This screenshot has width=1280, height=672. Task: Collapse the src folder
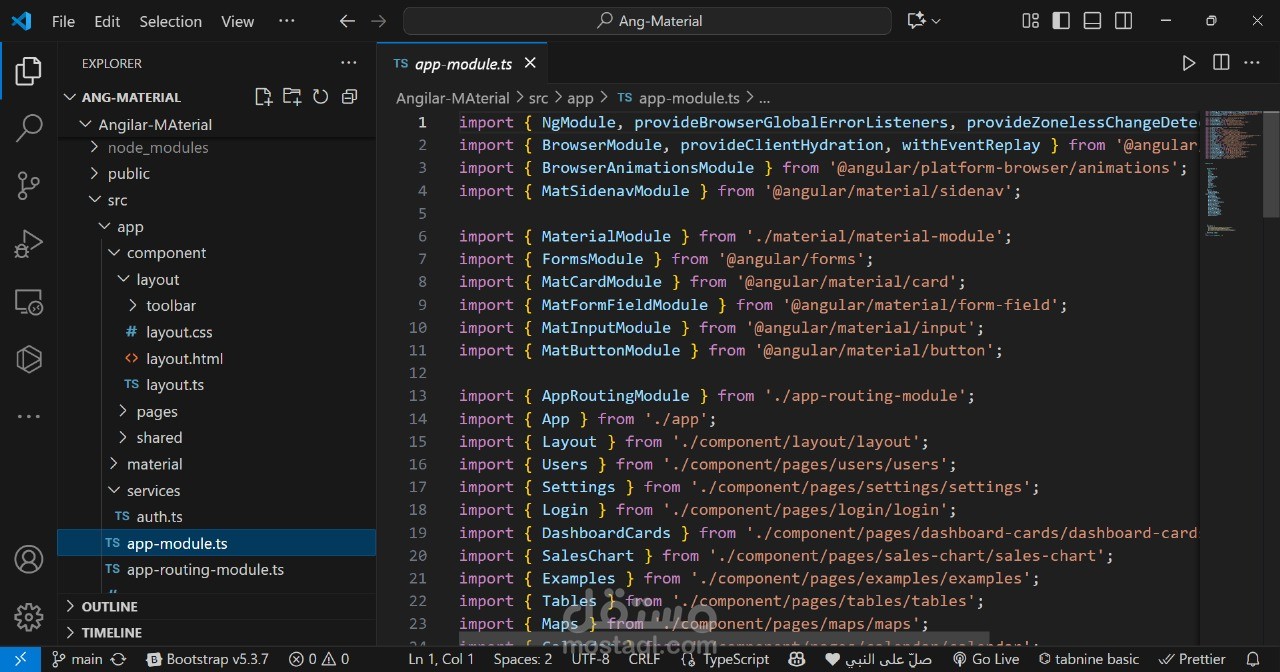coord(117,200)
